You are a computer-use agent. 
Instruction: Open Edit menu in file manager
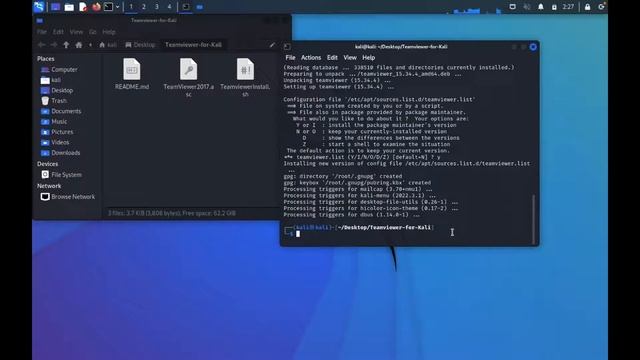(x=58, y=32)
